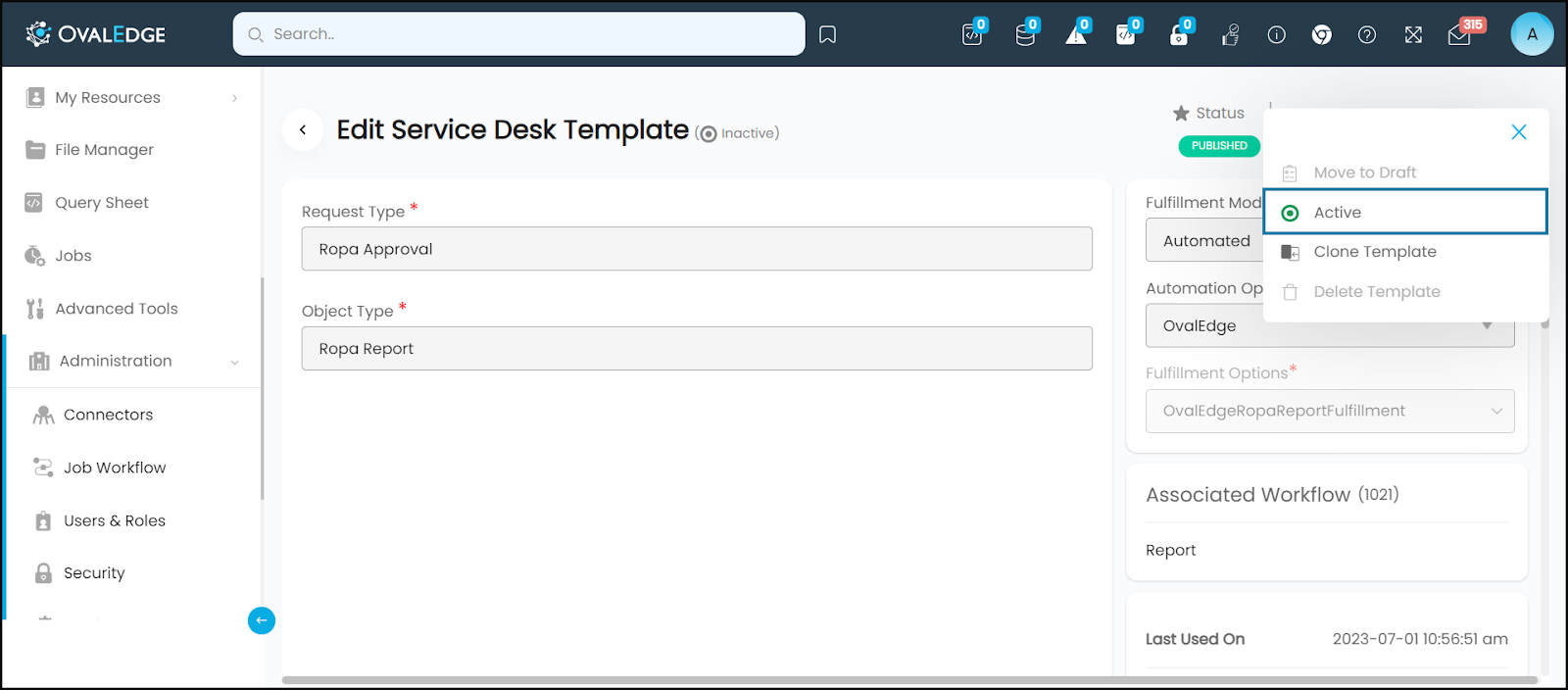Close the status popup menu

(1519, 132)
